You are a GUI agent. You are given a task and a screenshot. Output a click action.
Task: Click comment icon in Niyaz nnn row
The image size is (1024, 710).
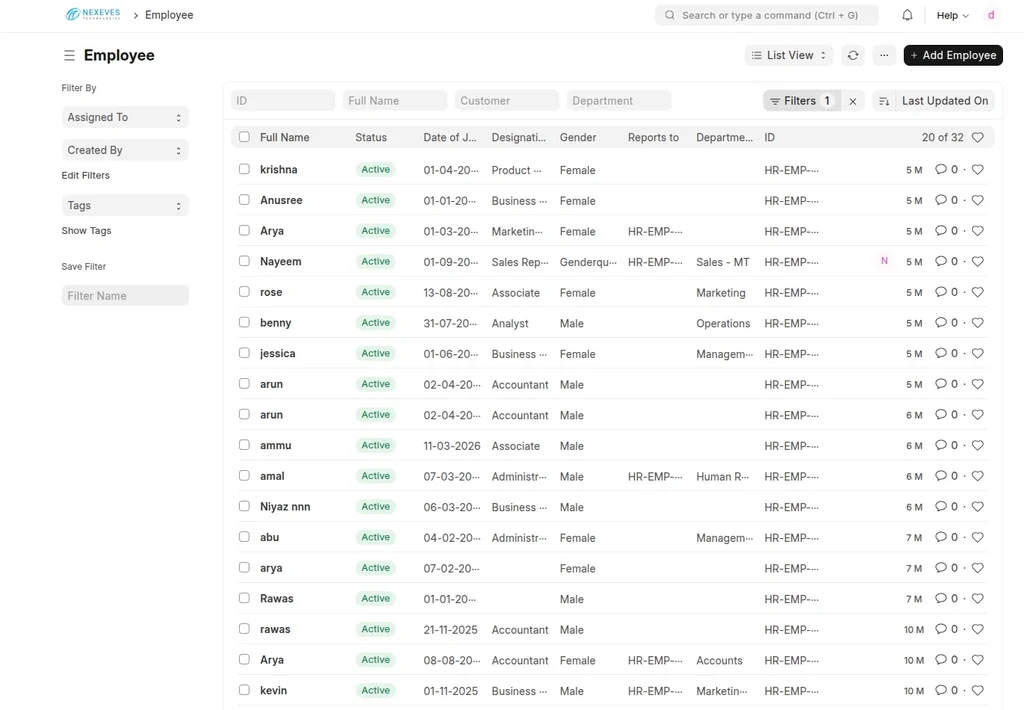point(940,506)
